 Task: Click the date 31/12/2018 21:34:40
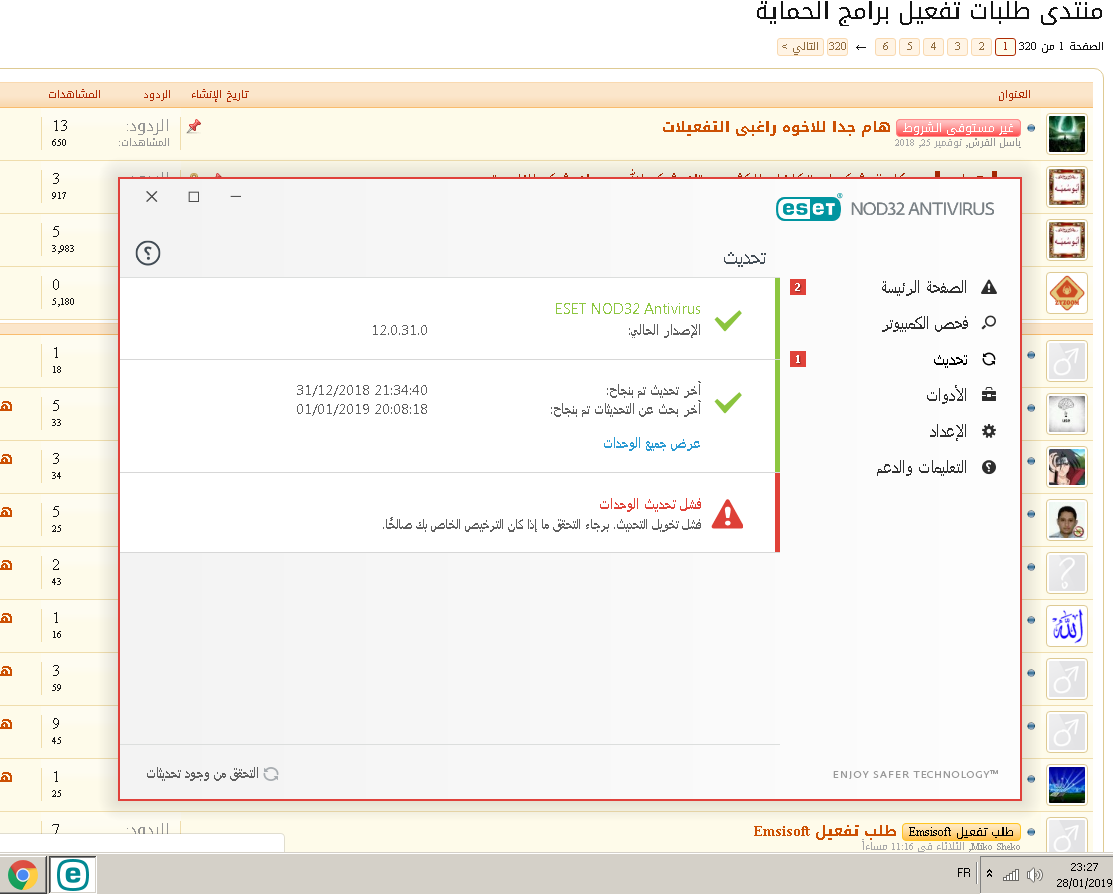click(362, 390)
